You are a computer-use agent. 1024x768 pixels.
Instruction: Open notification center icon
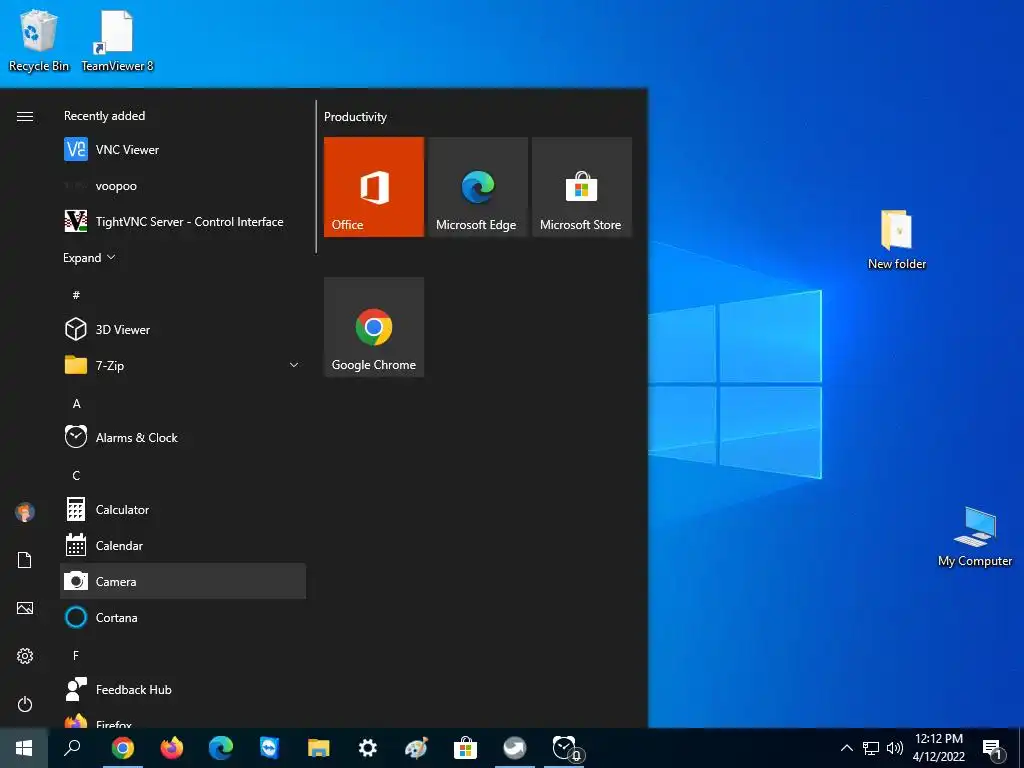tap(993, 748)
